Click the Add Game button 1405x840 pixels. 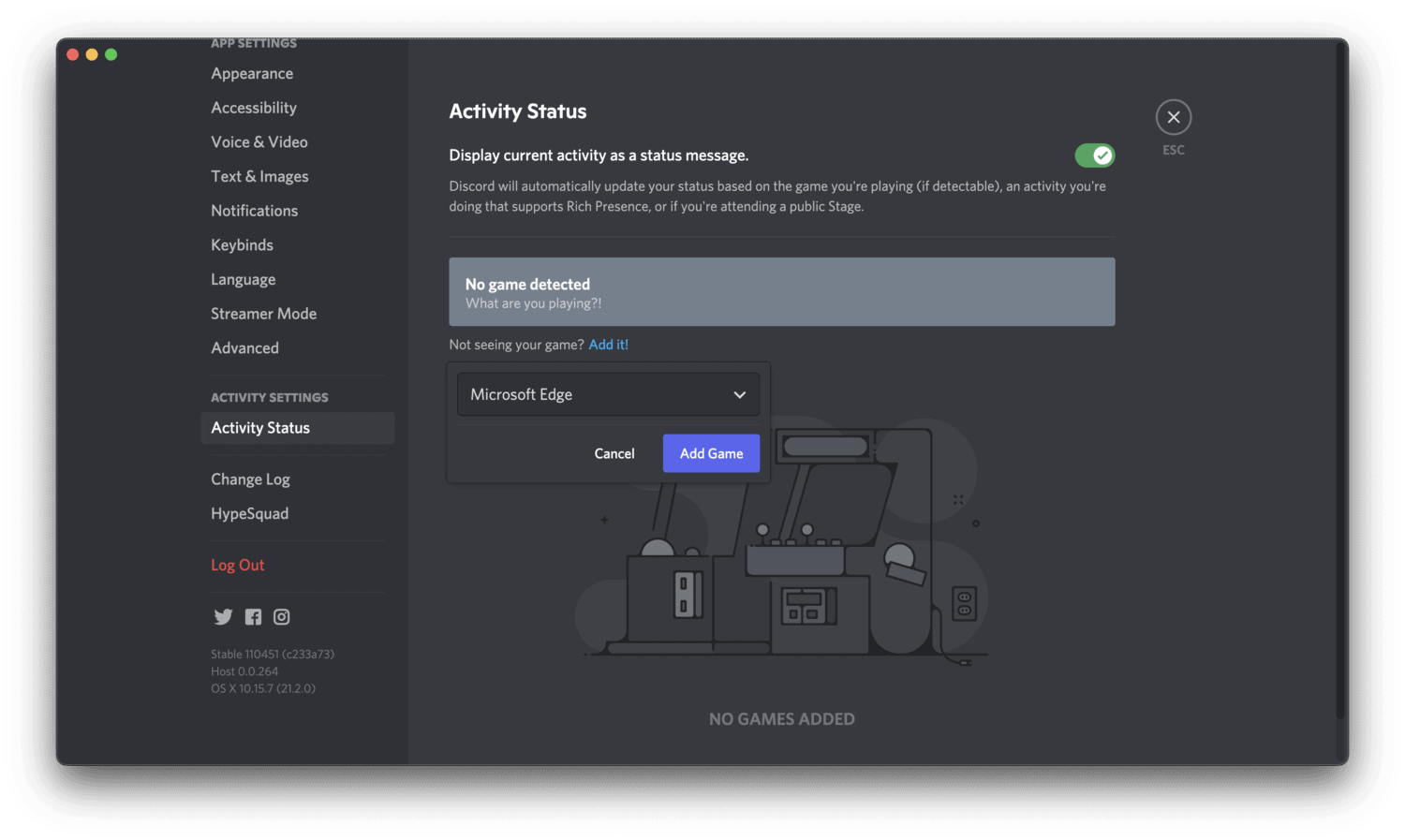point(711,453)
